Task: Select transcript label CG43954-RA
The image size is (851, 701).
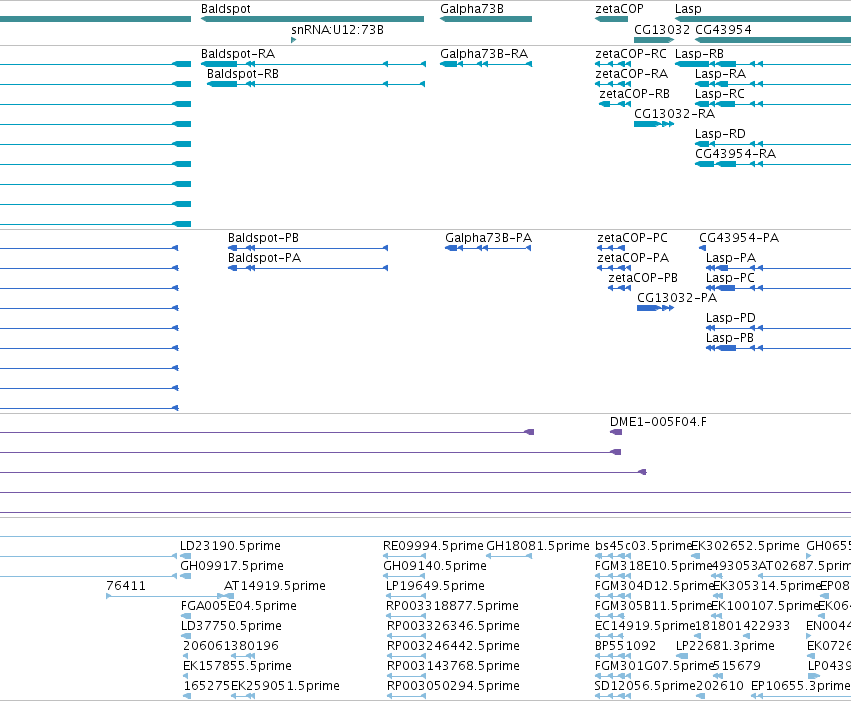Action: (735, 154)
